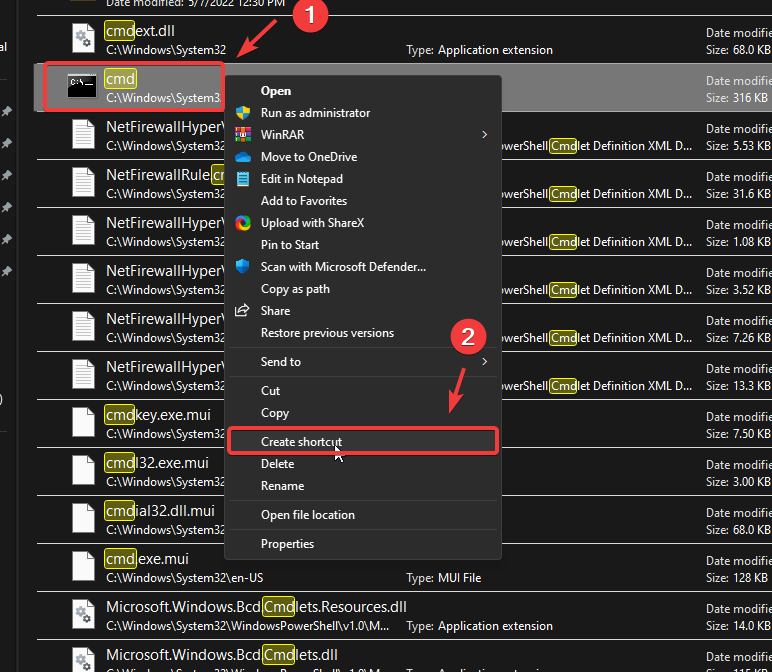Click Size: 128 KB for cmd.exe.mui
Screen dimensions: 772x672
click(737, 577)
